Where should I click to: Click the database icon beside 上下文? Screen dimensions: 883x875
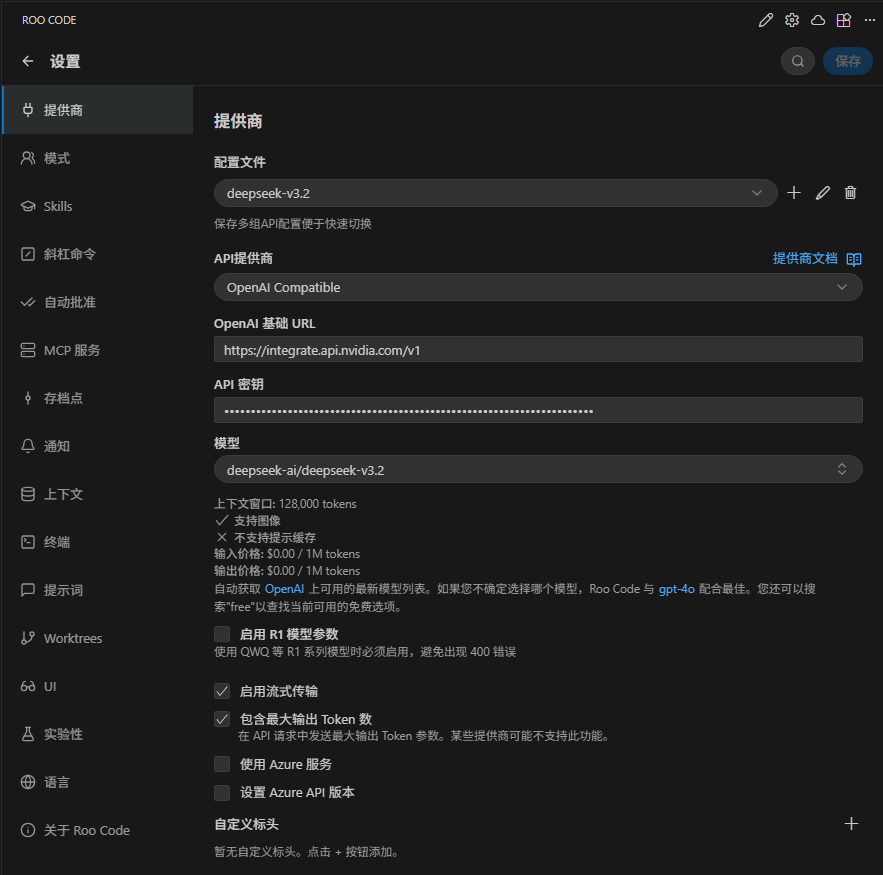coord(28,494)
